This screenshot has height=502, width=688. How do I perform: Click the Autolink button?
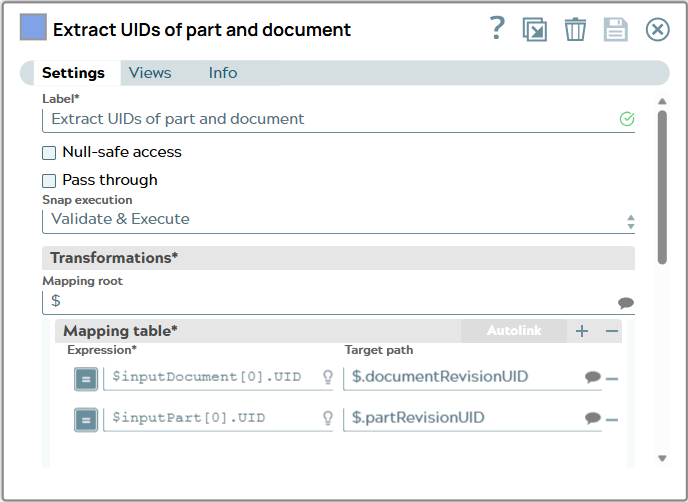[x=514, y=330]
